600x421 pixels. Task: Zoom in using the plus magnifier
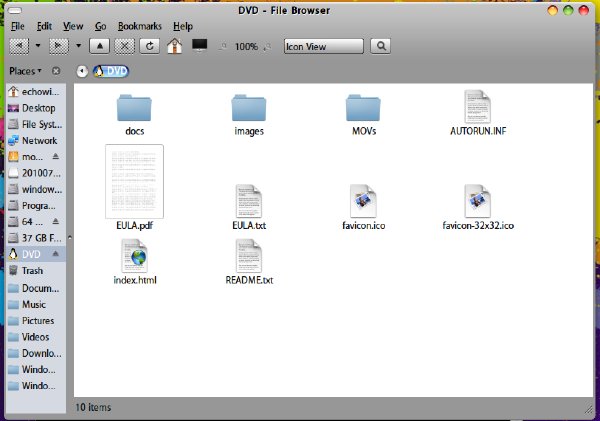tap(267, 46)
